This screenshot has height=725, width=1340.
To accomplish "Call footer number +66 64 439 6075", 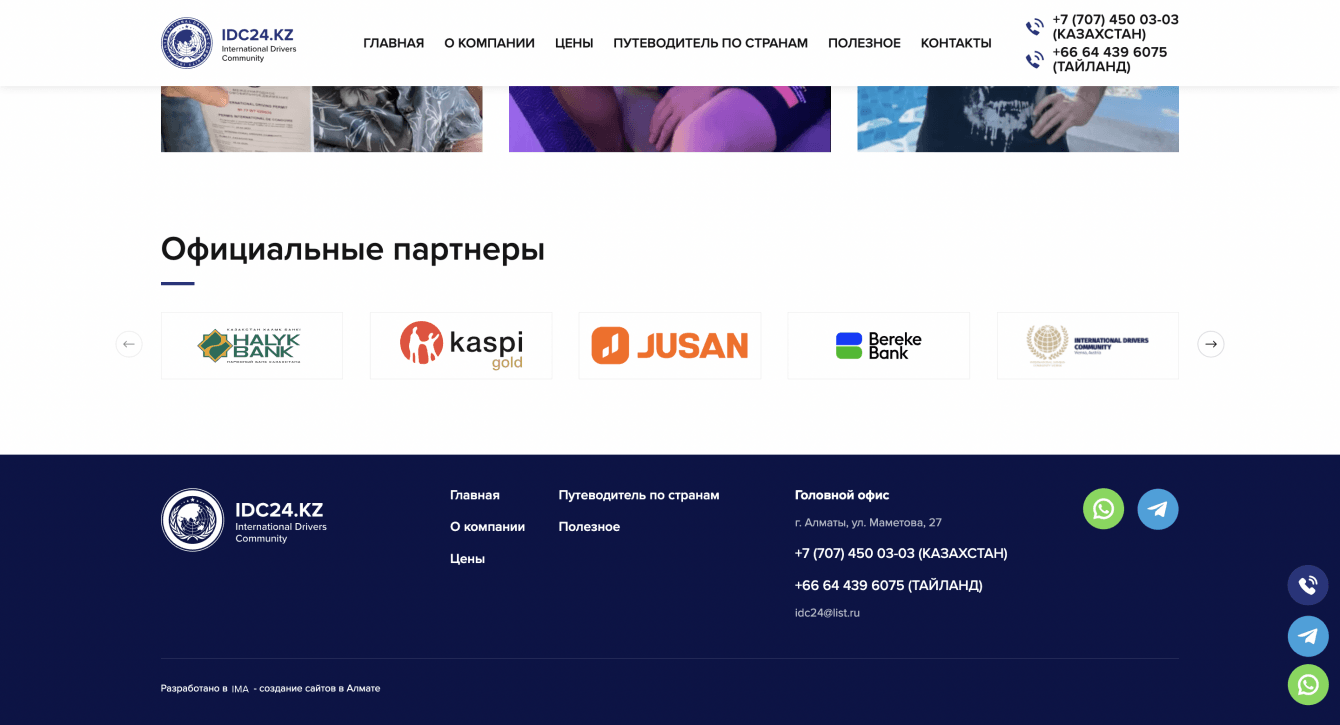I will click(889, 585).
